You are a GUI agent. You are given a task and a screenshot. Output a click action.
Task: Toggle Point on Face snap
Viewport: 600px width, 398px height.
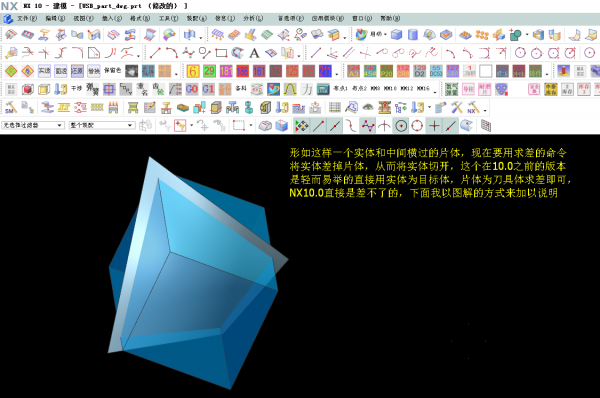coord(467,126)
